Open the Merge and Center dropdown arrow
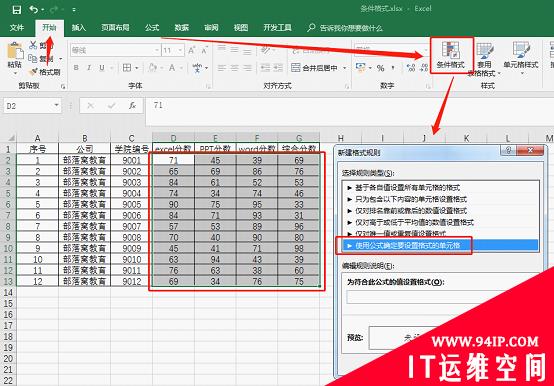This screenshot has width=554, height=386. 344,68
